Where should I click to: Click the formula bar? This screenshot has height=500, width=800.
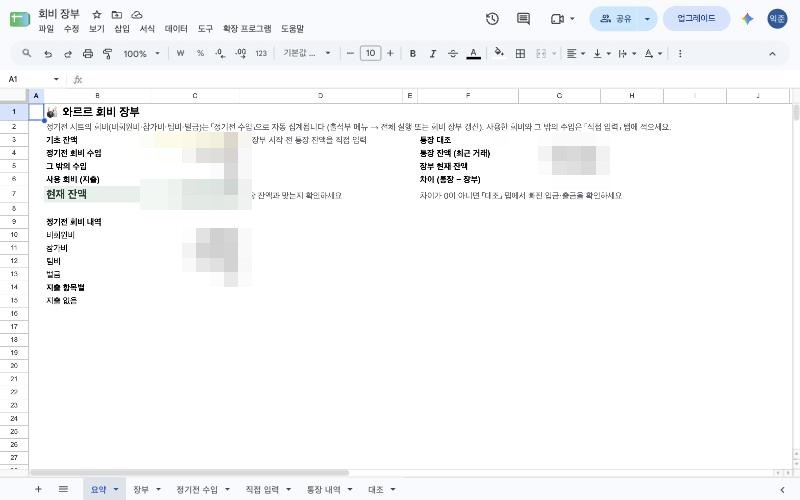(x=439, y=79)
